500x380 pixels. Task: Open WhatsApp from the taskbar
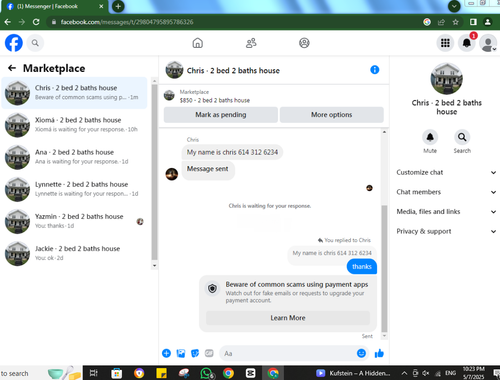[206, 373]
